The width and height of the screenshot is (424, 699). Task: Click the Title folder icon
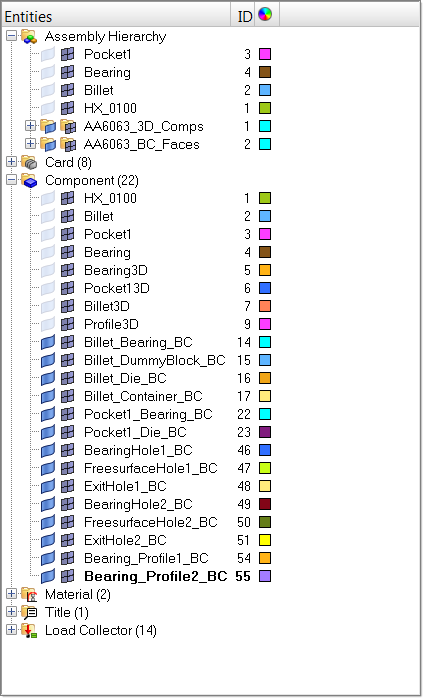[29, 613]
